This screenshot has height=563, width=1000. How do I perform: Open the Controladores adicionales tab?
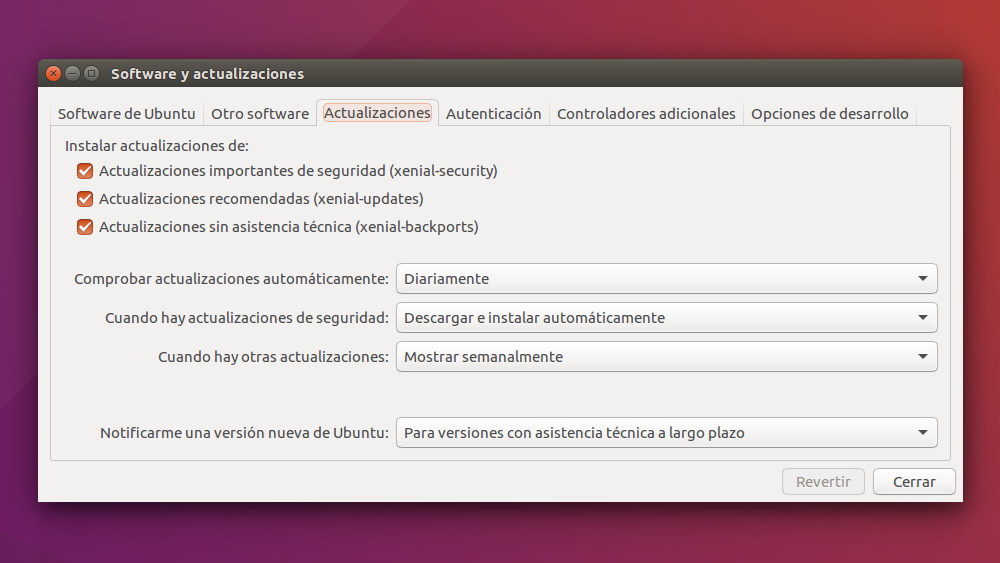tap(646, 113)
